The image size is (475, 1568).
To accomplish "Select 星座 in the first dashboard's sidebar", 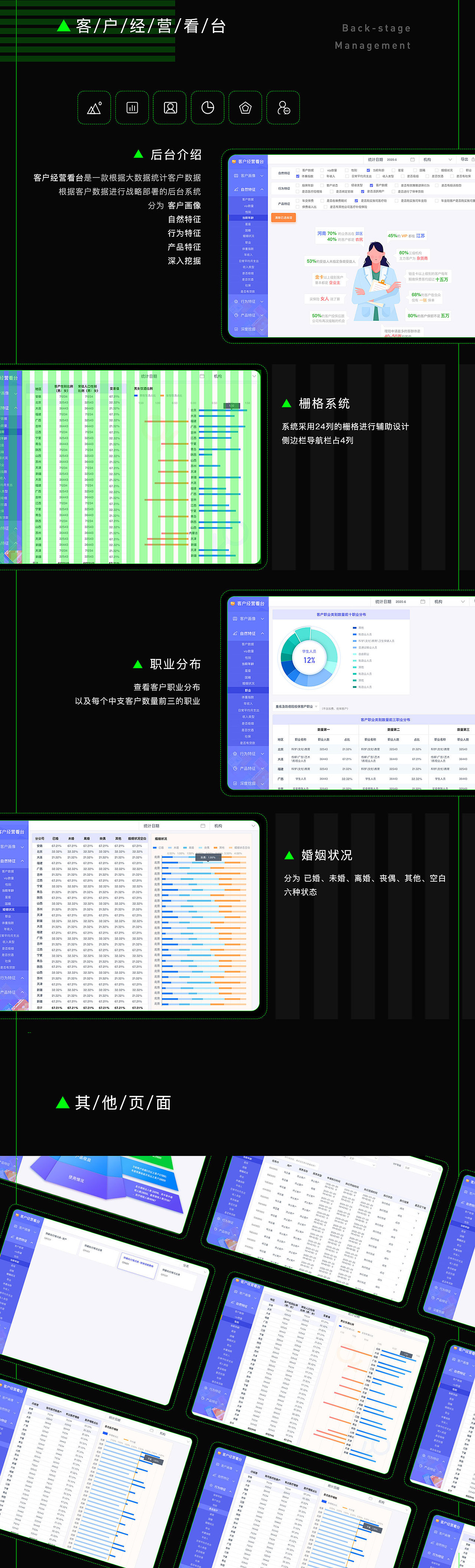I will coord(248,224).
